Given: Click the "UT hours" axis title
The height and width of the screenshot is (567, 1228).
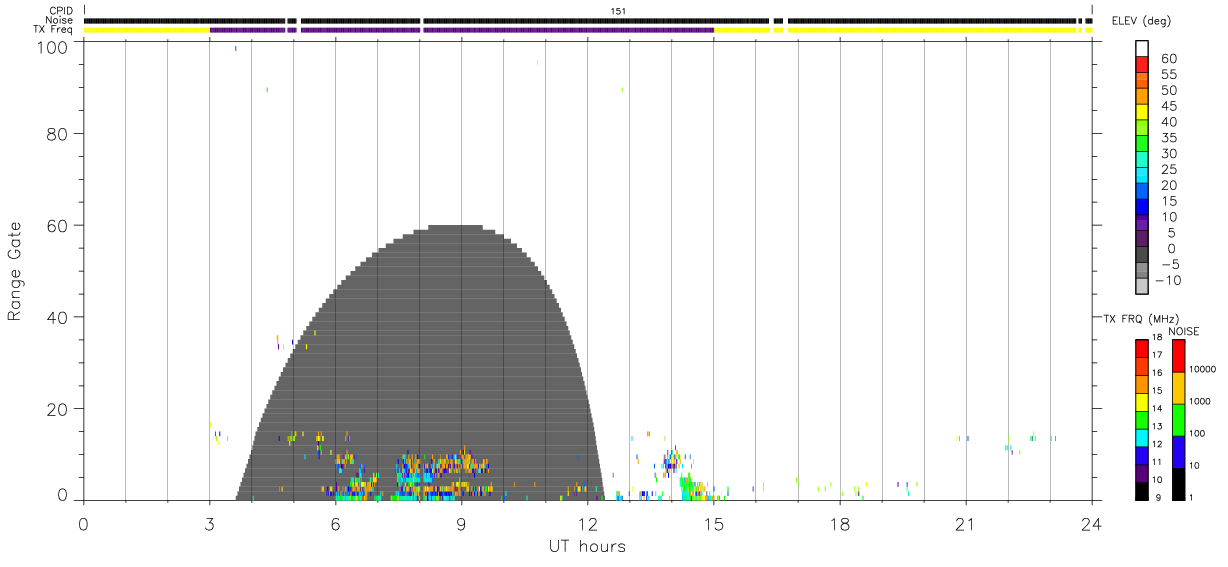Looking at the screenshot, I should pyautogui.click(x=587, y=546).
